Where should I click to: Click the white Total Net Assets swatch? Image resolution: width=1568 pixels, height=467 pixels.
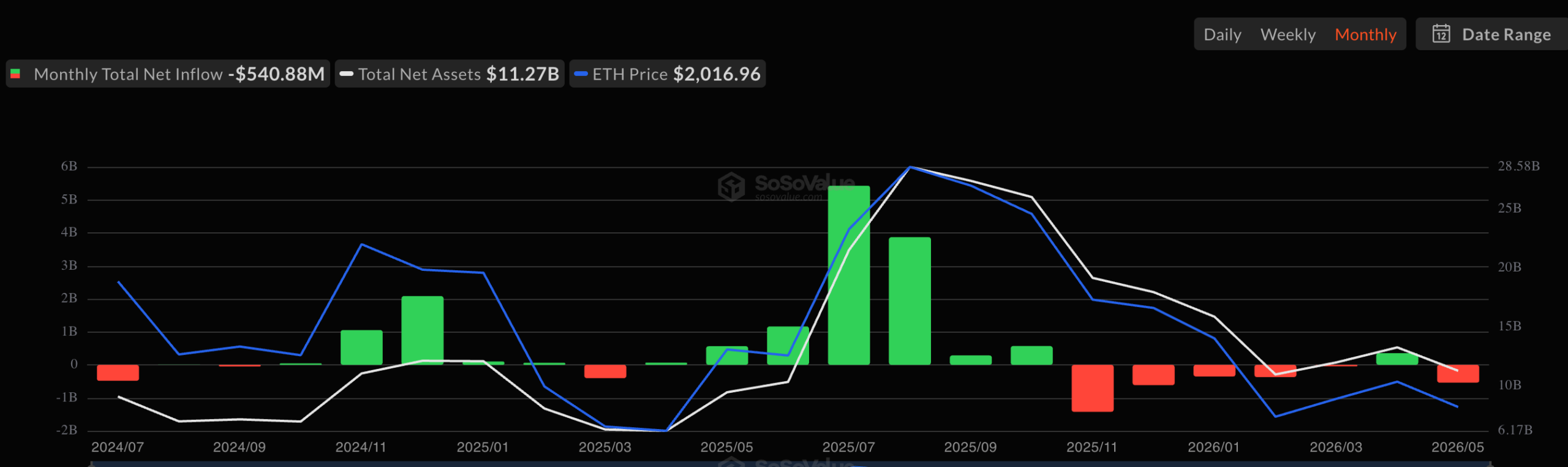(347, 74)
